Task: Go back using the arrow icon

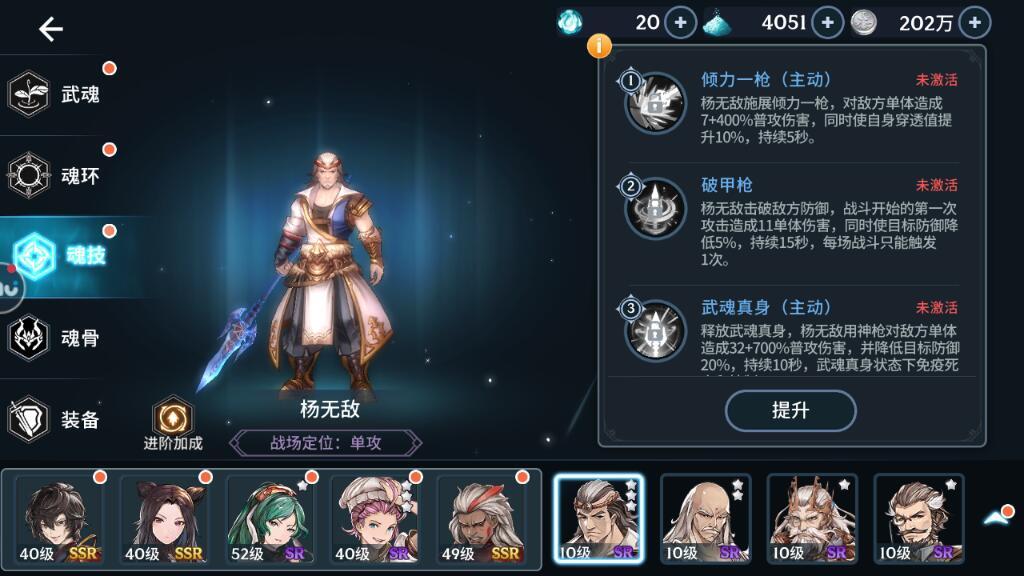Action: click(x=50, y=29)
